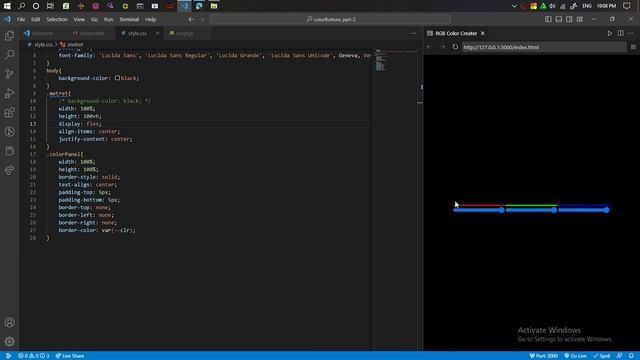640x360 pixels.
Task: Switch to the Welcome tab
Action: (43, 33)
